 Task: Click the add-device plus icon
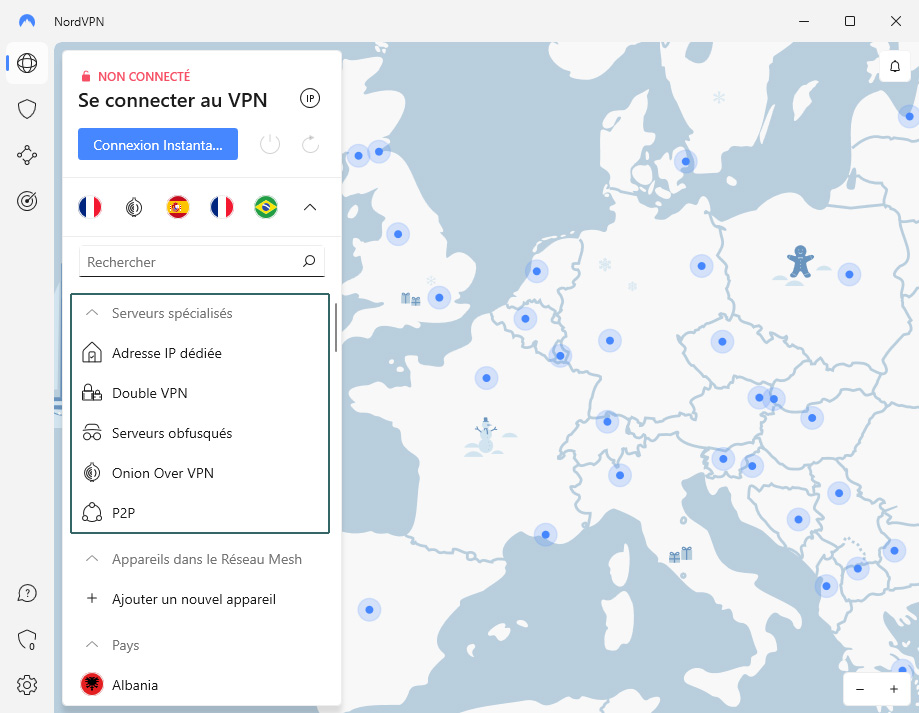tap(91, 598)
